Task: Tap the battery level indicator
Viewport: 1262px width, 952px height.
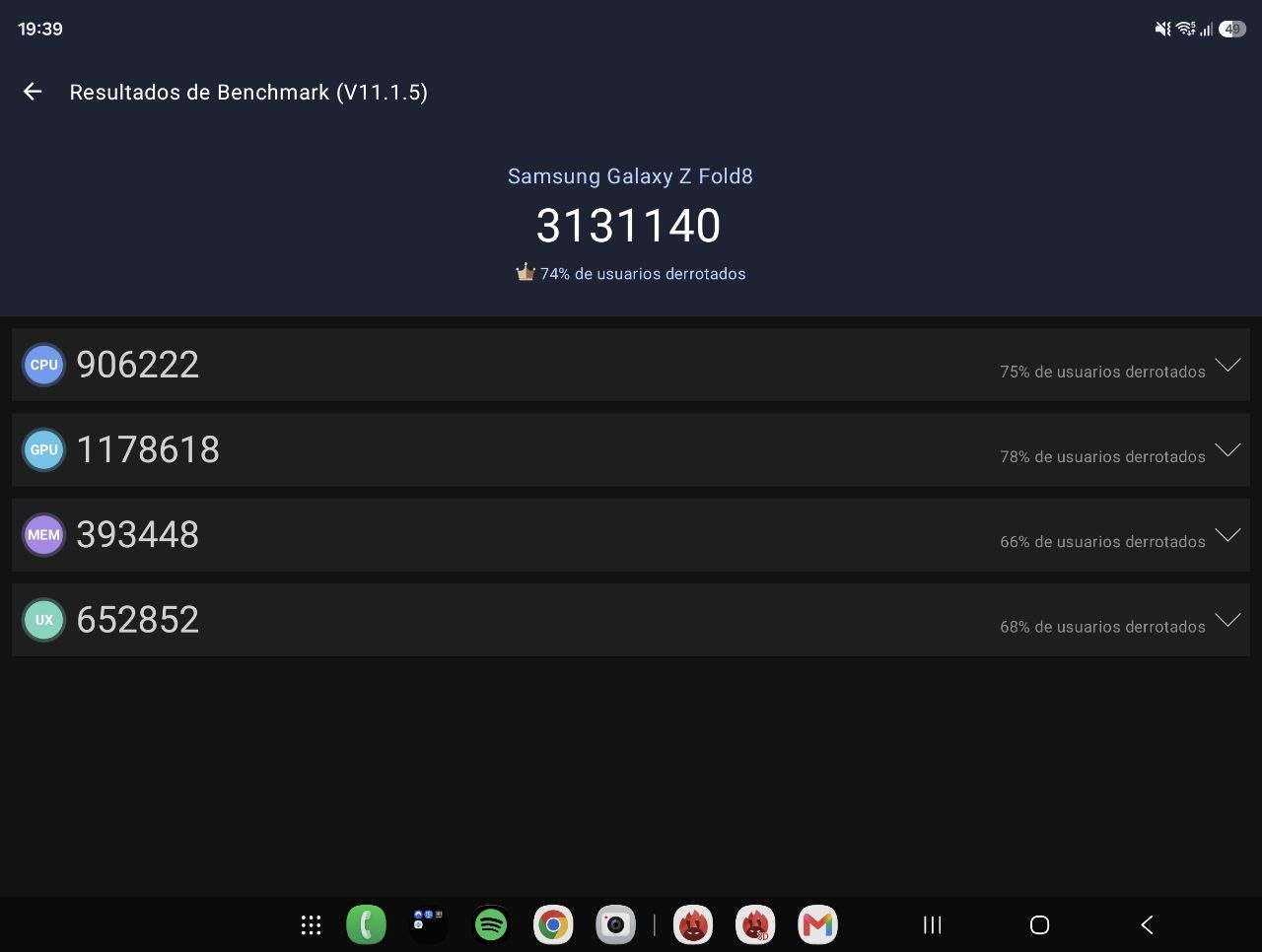Action: tap(1232, 29)
